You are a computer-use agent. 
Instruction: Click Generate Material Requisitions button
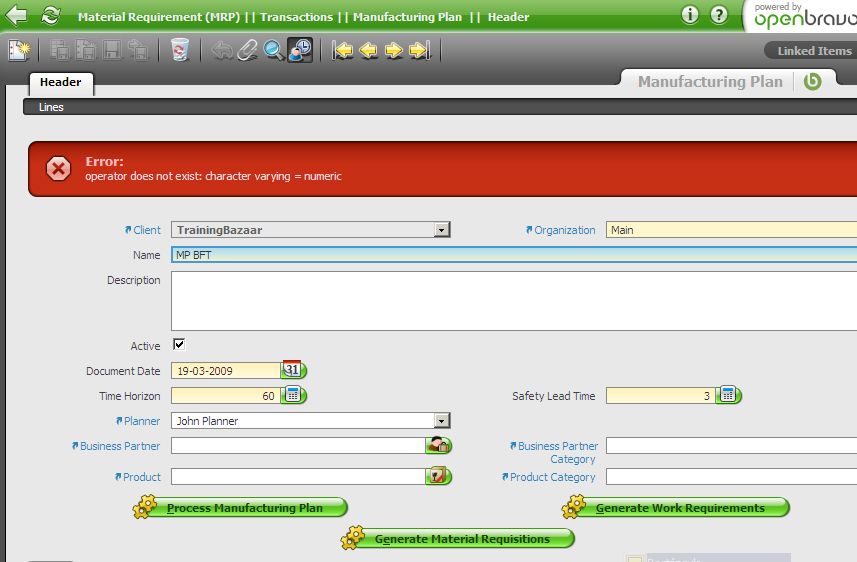point(461,539)
